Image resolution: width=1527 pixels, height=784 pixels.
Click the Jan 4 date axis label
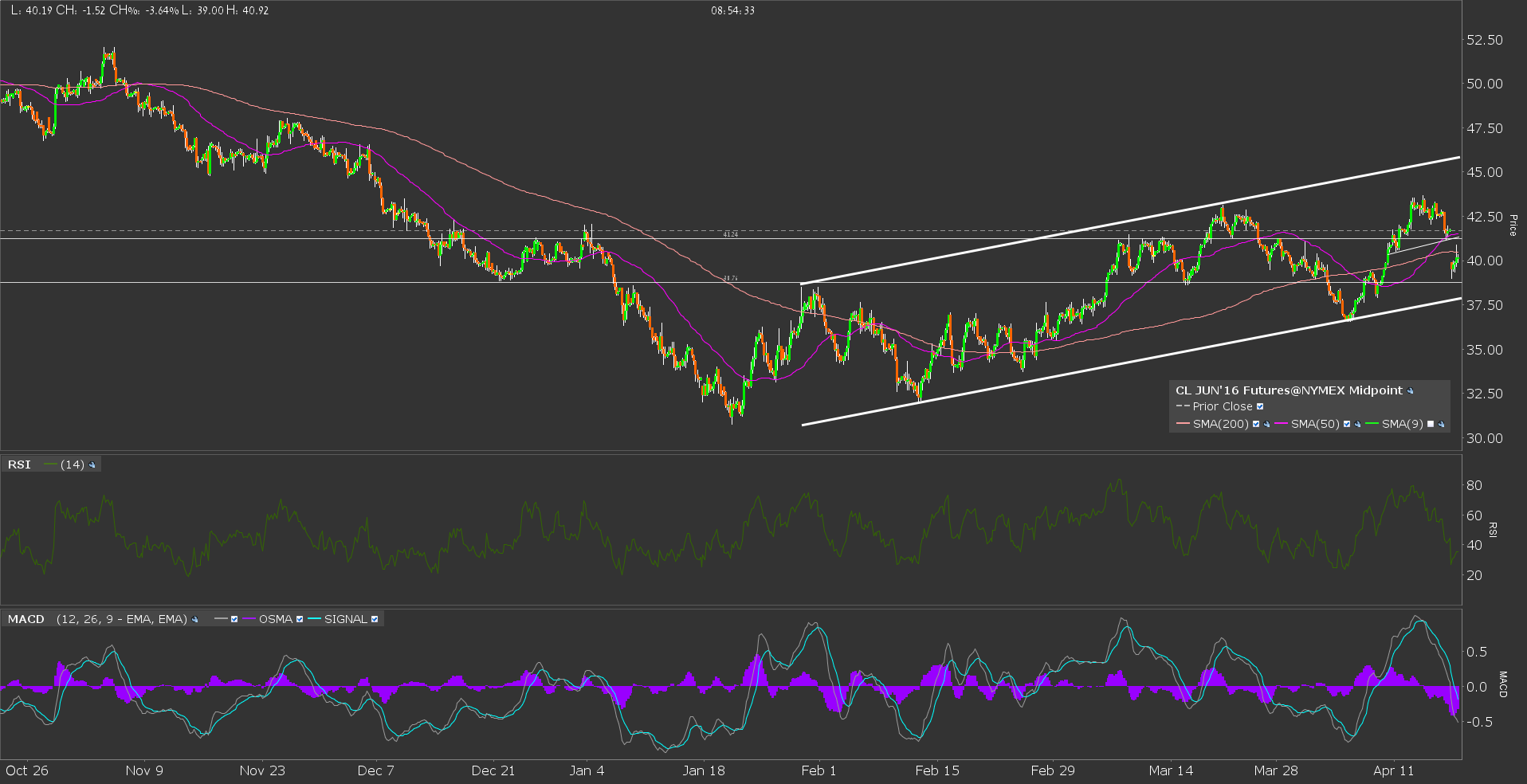[587, 771]
